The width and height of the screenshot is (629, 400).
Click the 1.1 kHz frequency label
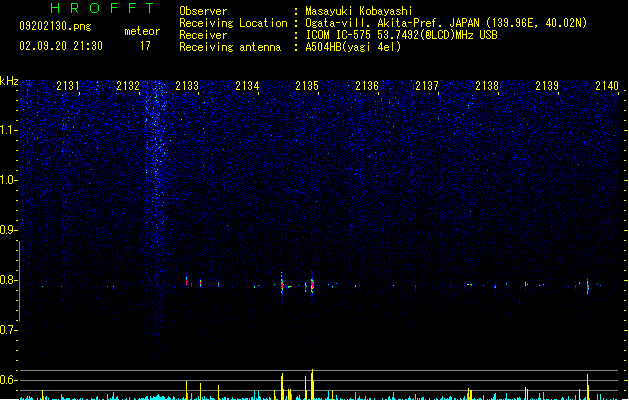8,130
